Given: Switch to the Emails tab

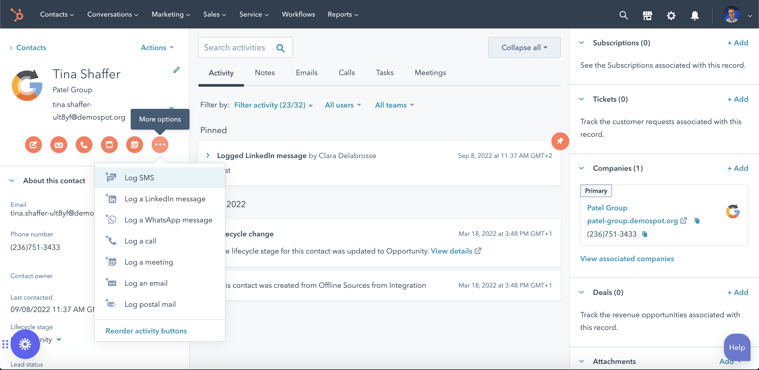Looking at the screenshot, I should click(306, 73).
